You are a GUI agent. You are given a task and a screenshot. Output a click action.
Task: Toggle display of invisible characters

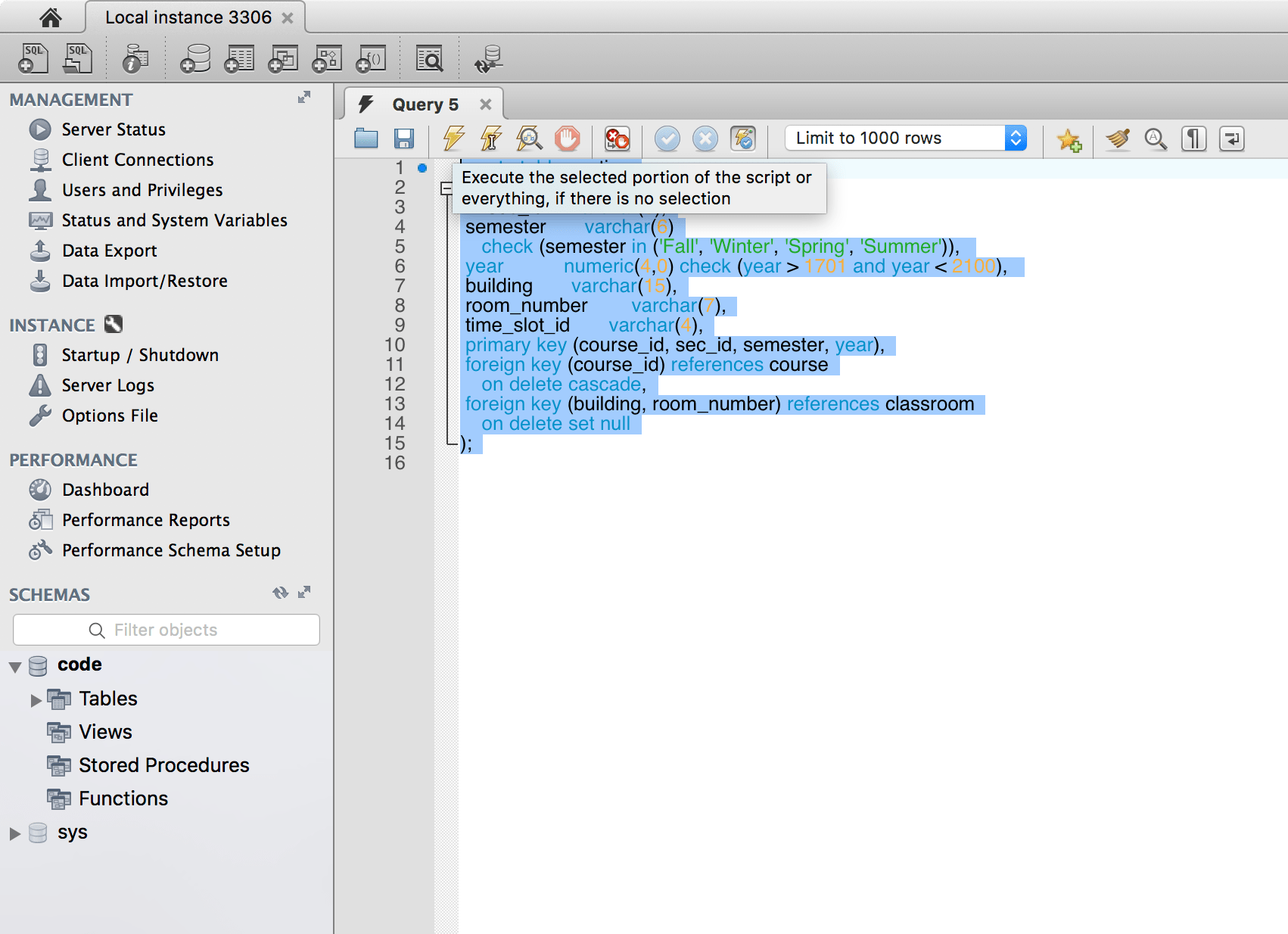click(x=1193, y=139)
